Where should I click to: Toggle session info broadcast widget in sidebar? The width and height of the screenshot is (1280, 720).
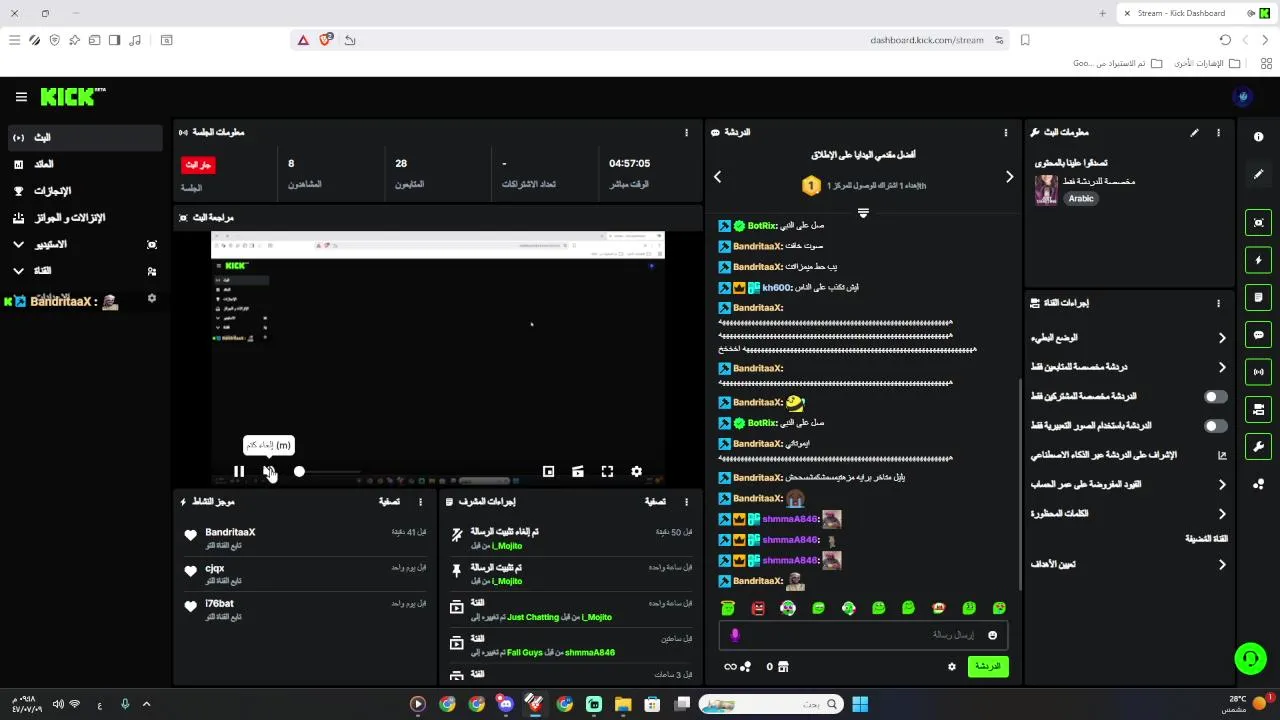pyautogui.click(x=1258, y=372)
